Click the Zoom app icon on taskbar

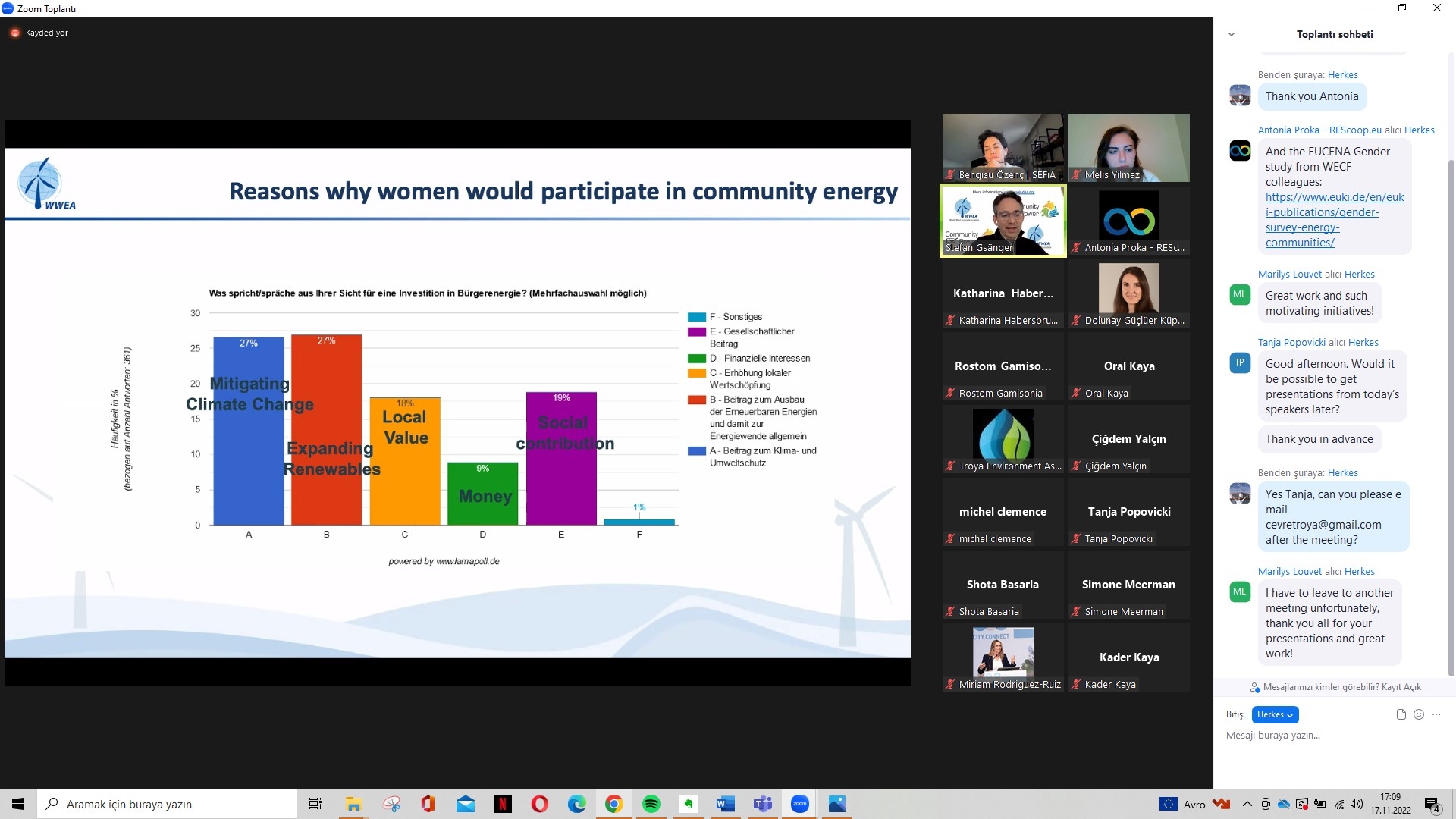[800, 804]
